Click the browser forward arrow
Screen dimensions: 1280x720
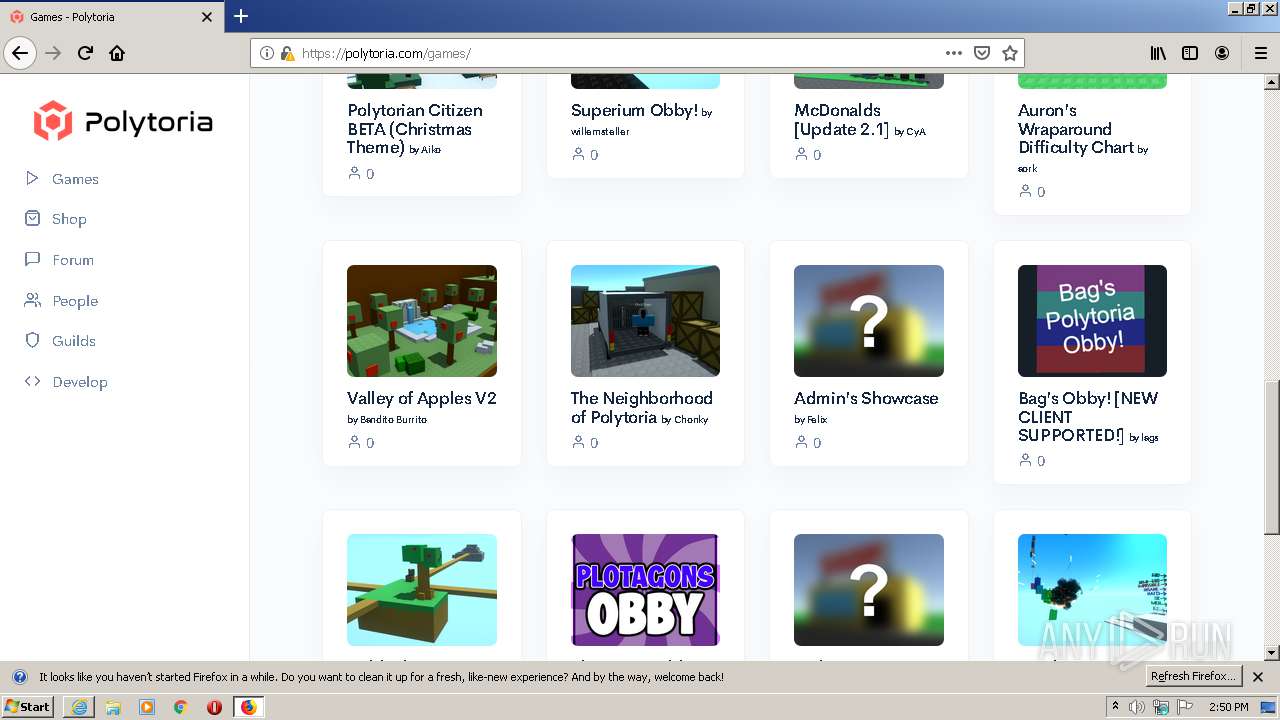point(53,53)
